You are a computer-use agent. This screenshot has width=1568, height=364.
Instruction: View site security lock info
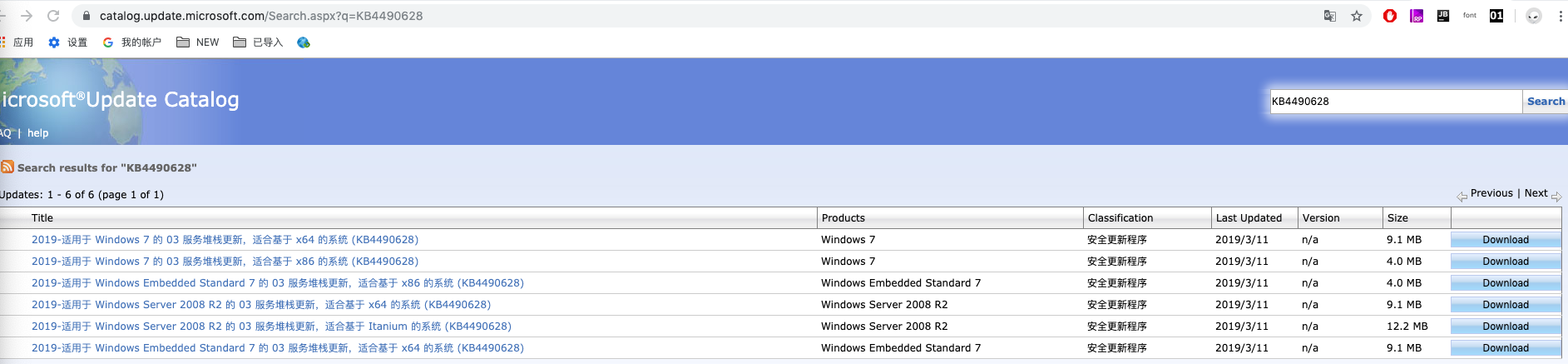pyautogui.click(x=86, y=16)
